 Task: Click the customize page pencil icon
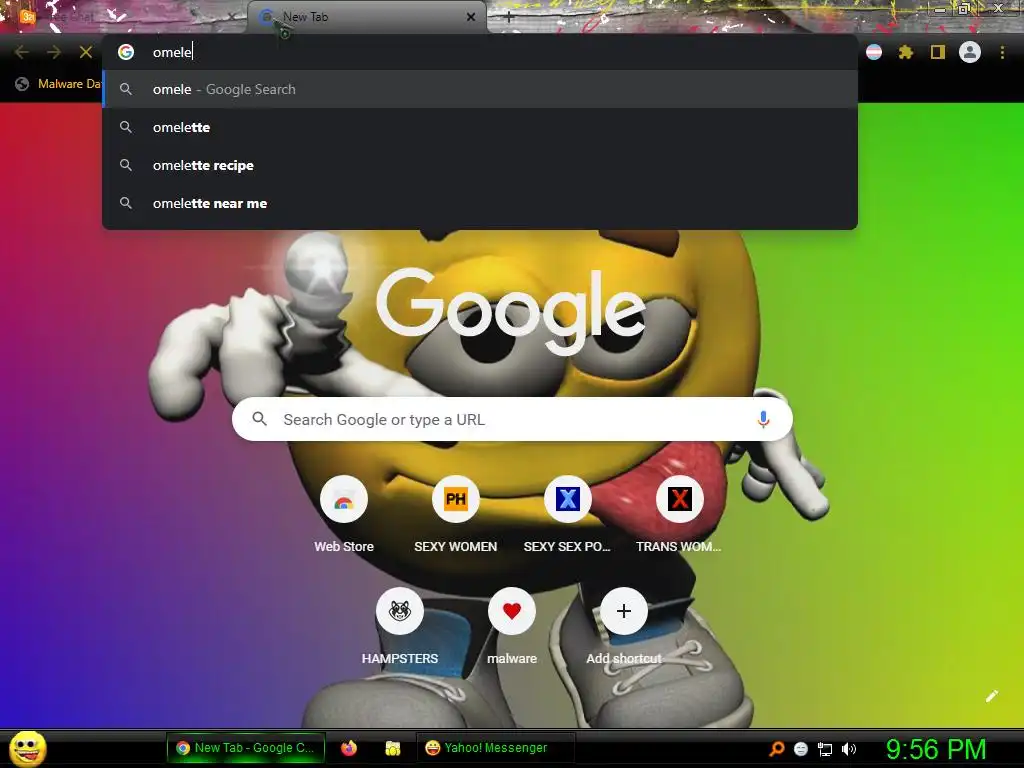(x=991, y=696)
